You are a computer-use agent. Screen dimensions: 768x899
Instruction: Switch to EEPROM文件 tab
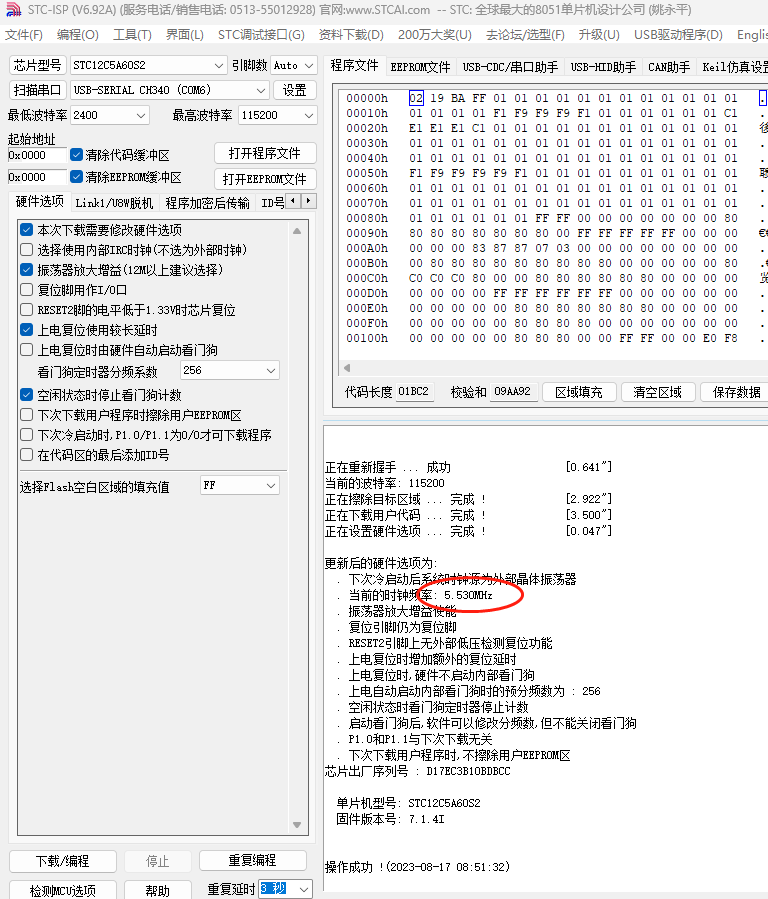(x=420, y=67)
